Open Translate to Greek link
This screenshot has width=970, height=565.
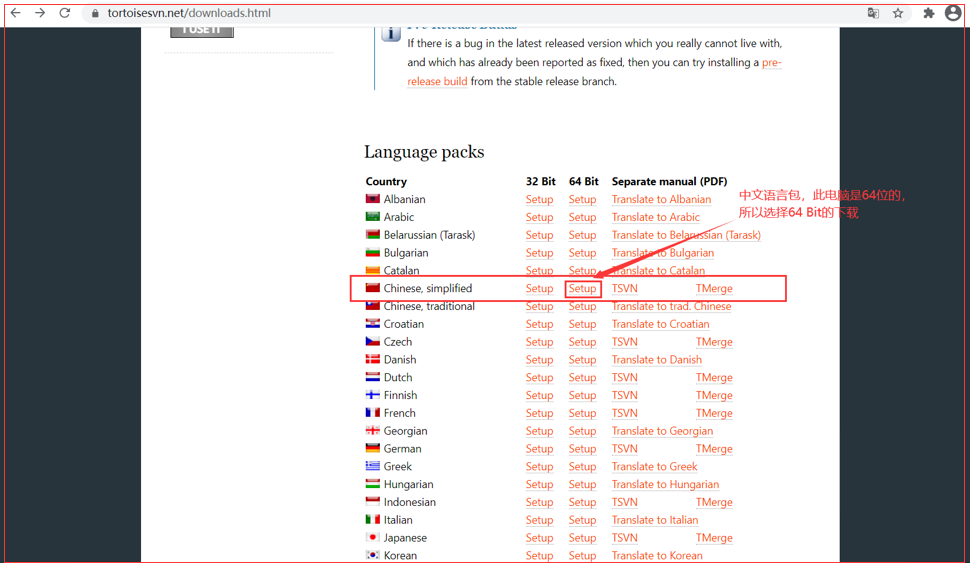click(655, 467)
